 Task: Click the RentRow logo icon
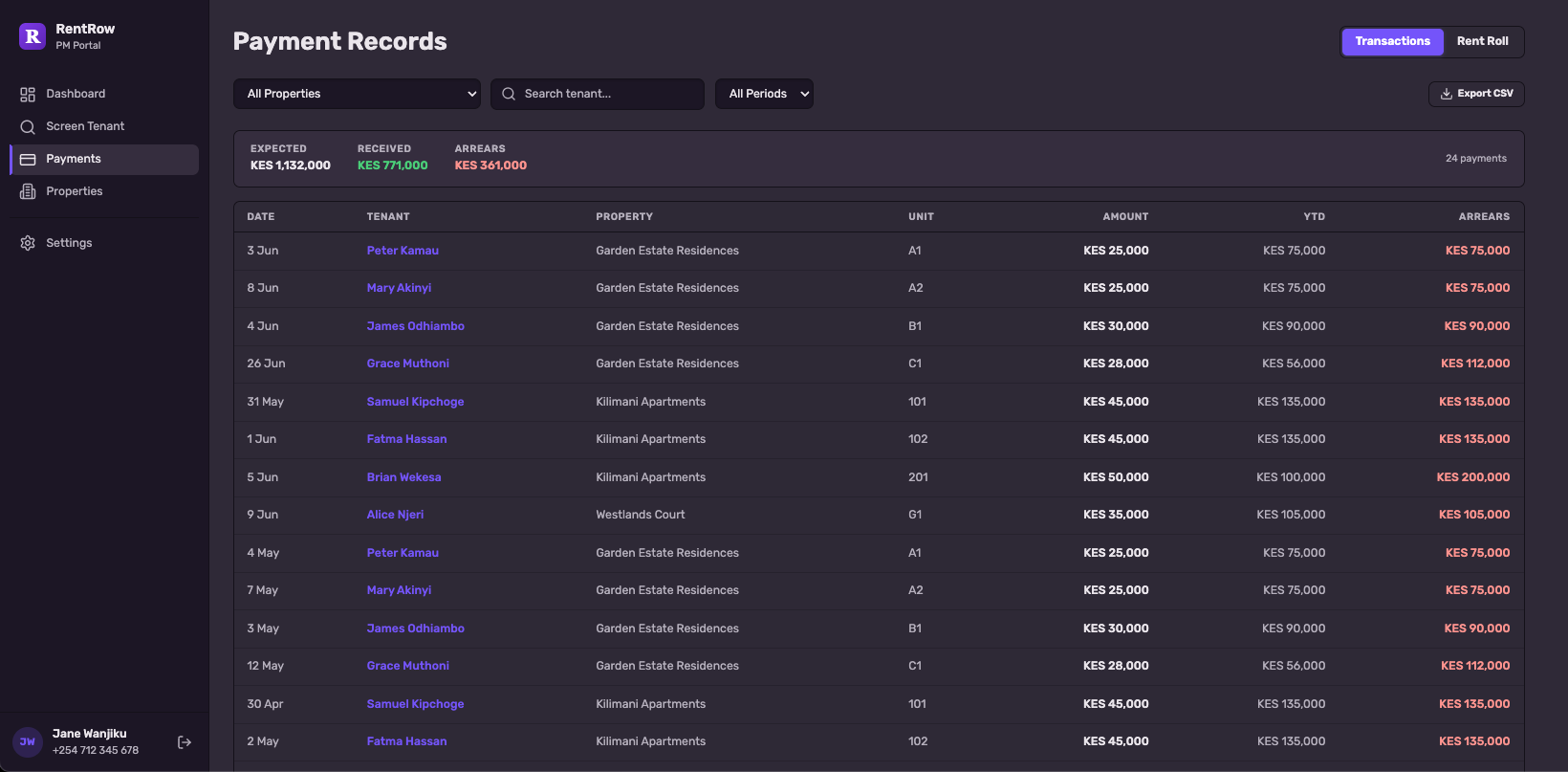point(33,36)
